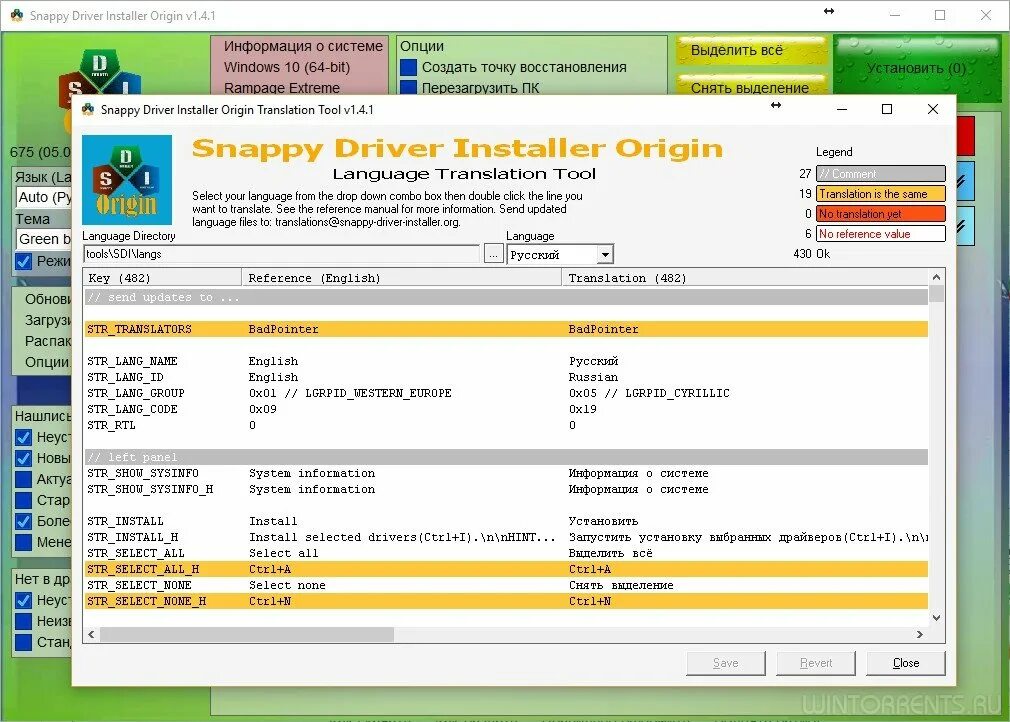Select the STR_TRANSLATORS row
1010x722 pixels.
[x=506, y=329]
